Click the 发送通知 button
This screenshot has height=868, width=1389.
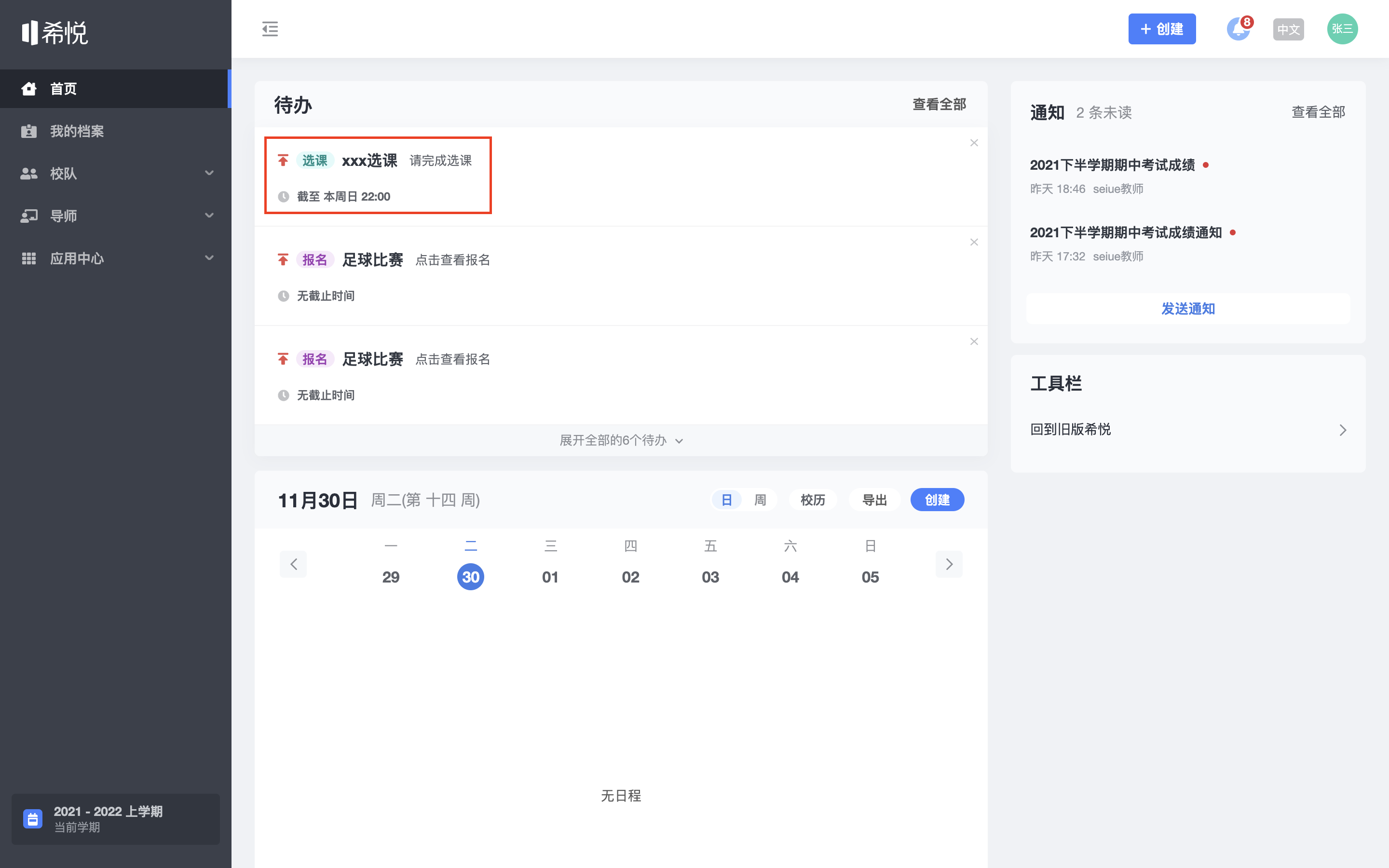(1187, 309)
